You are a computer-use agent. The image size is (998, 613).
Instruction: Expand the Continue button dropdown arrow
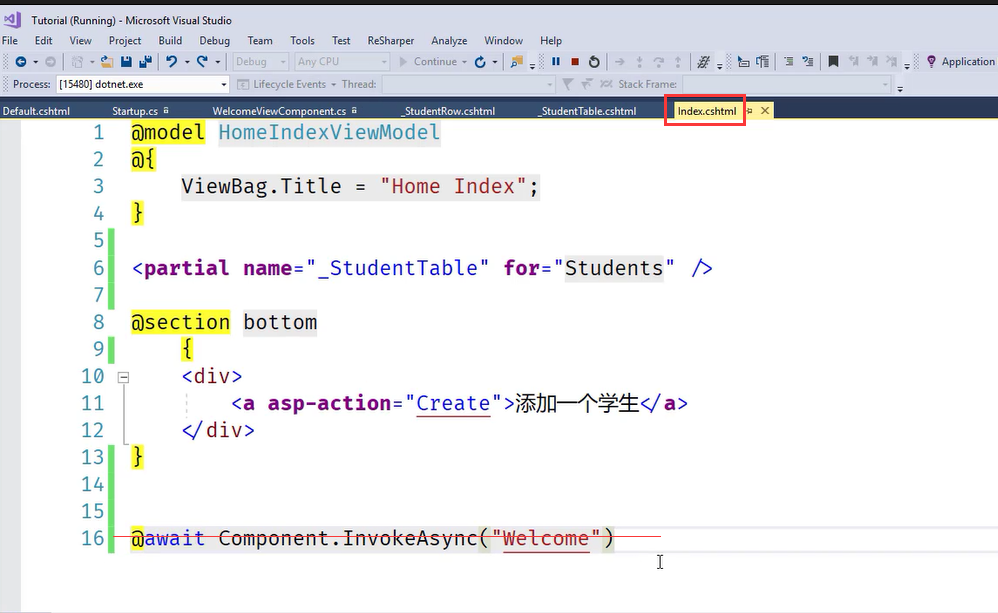click(x=465, y=62)
